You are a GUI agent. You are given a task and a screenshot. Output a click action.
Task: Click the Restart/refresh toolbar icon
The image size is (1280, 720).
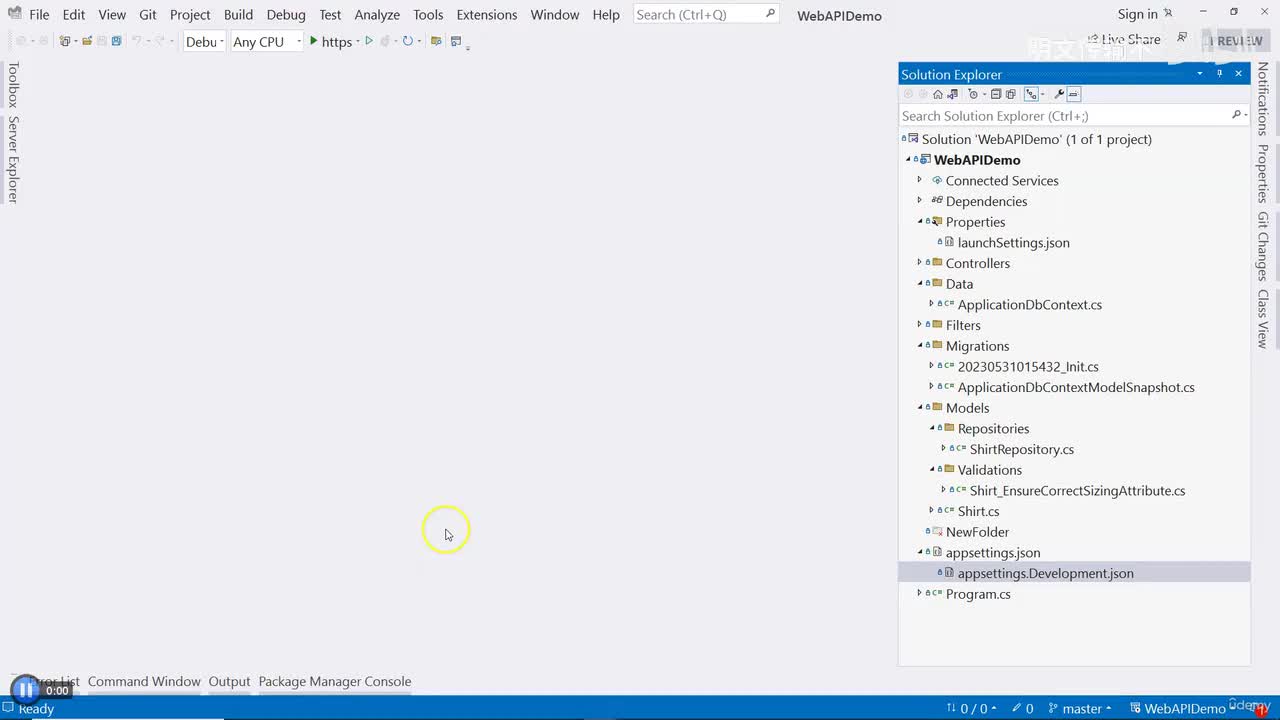click(408, 41)
